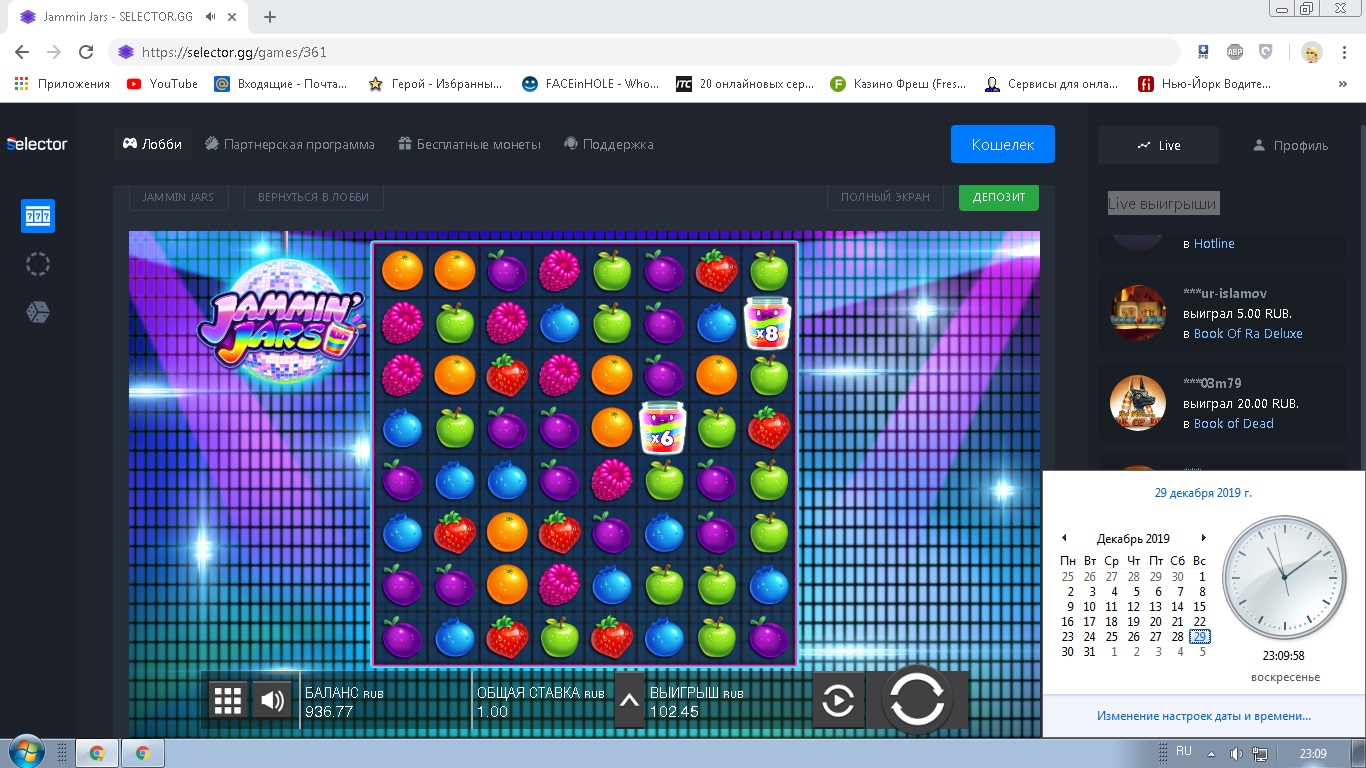The width and height of the screenshot is (1366, 768).
Task: Select the dashed circle sidebar icon
Action: (38, 264)
